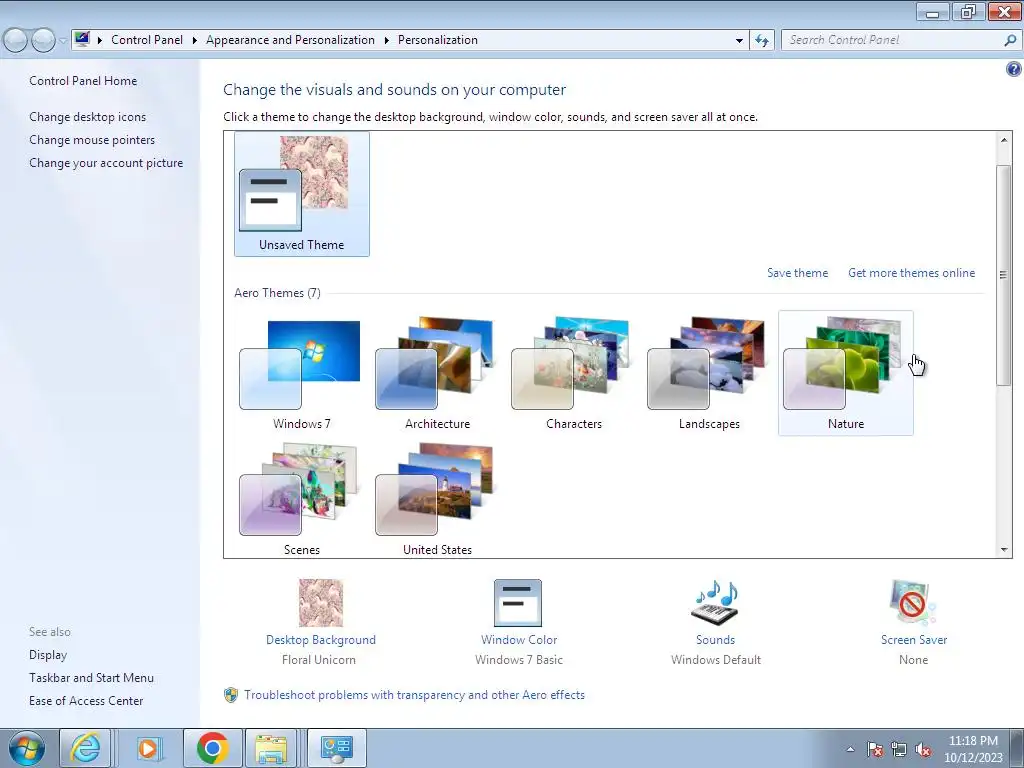The image size is (1024, 768).
Task: Click Personalization breadcrumb
Action: [438, 40]
